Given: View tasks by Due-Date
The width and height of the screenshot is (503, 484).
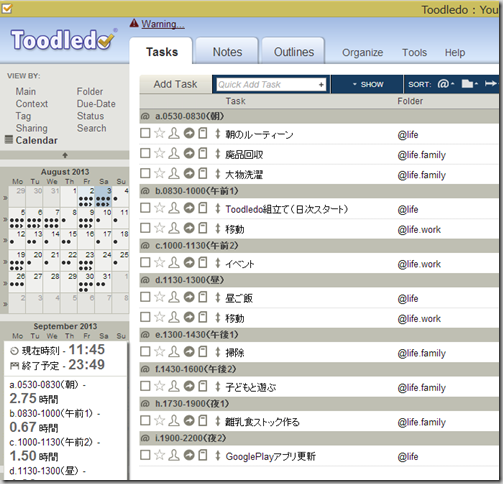Looking at the screenshot, I should click(96, 104).
